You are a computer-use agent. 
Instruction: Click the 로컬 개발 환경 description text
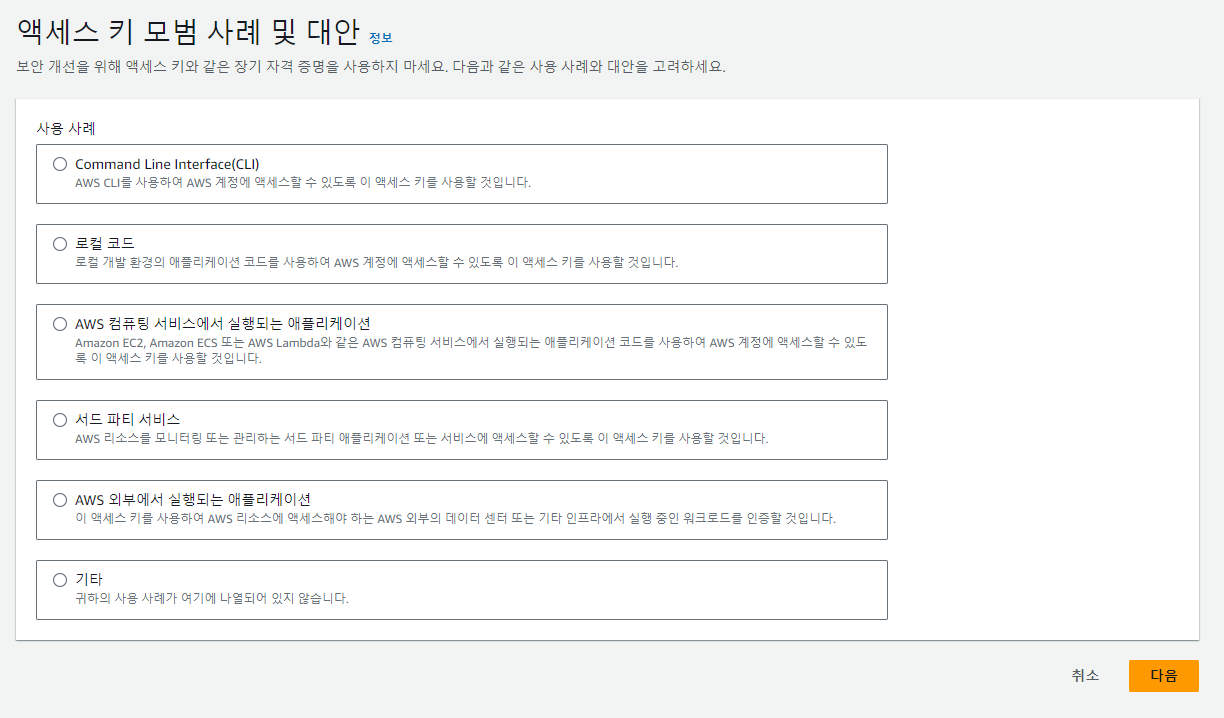click(x=376, y=263)
